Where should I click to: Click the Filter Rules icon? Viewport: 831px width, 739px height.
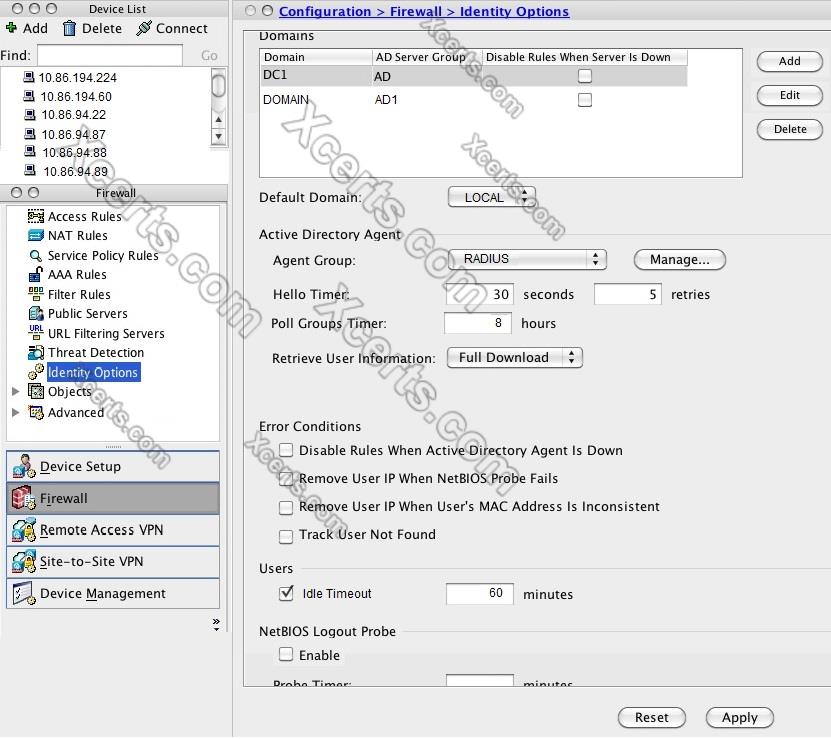[x=36, y=294]
